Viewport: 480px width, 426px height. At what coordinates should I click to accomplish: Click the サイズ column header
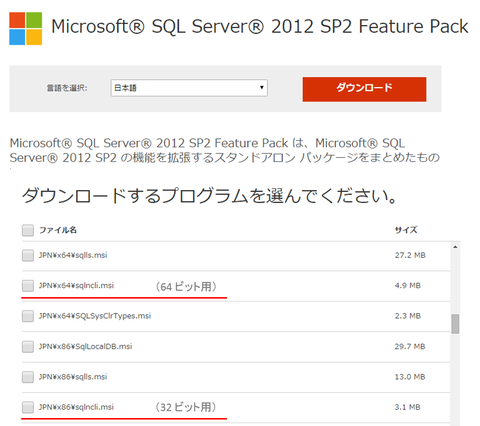click(406, 230)
